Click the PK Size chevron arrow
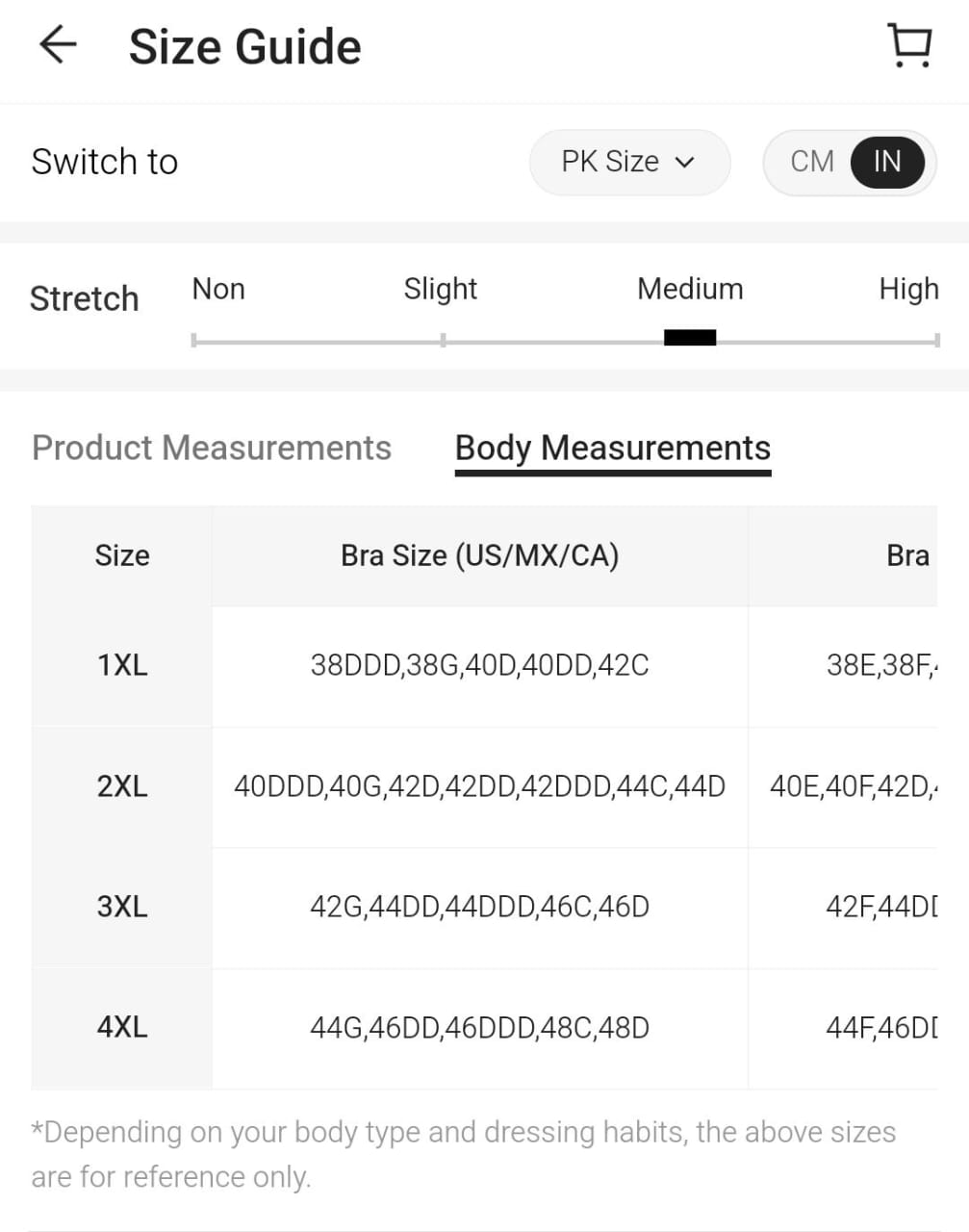The height and width of the screenshot is (1232, 969). [685, 163]
